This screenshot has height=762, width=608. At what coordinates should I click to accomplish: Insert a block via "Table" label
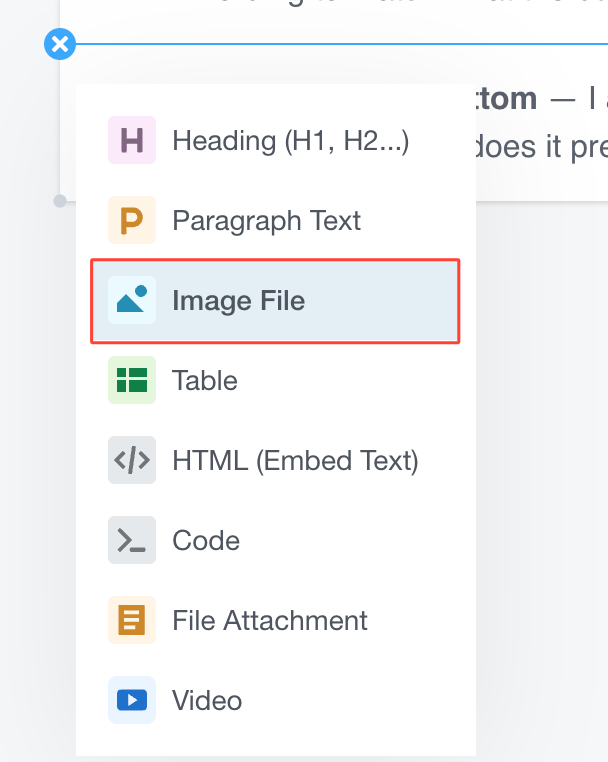click(205, 380)
